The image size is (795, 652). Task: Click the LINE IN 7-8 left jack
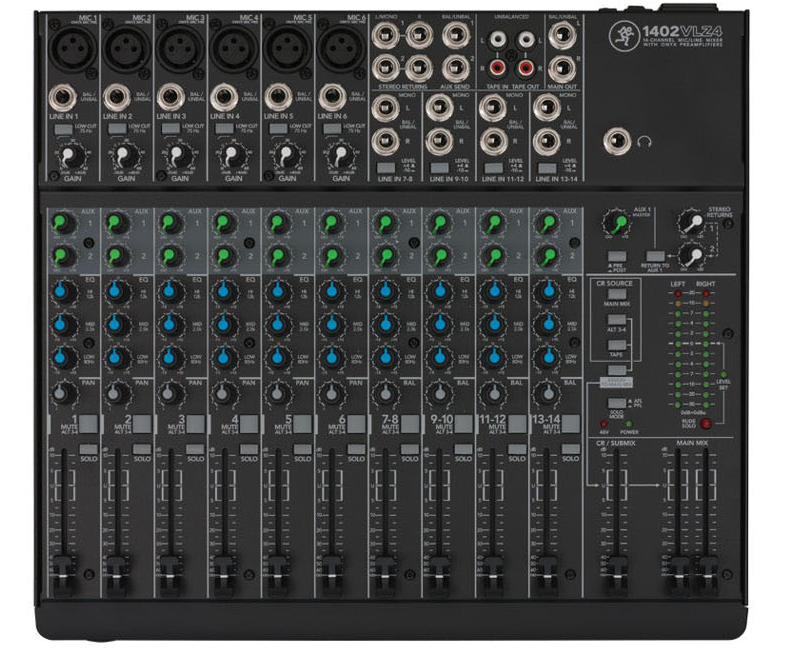(x=385, y=108)
